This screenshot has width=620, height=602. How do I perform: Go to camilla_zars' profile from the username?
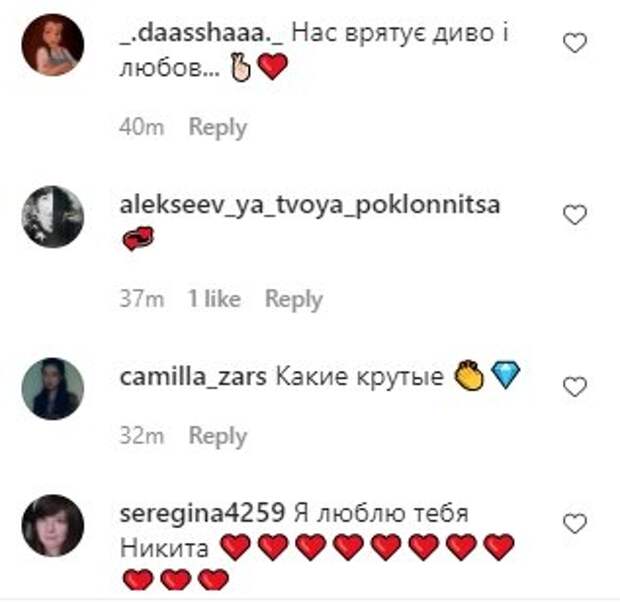[193, 377]
